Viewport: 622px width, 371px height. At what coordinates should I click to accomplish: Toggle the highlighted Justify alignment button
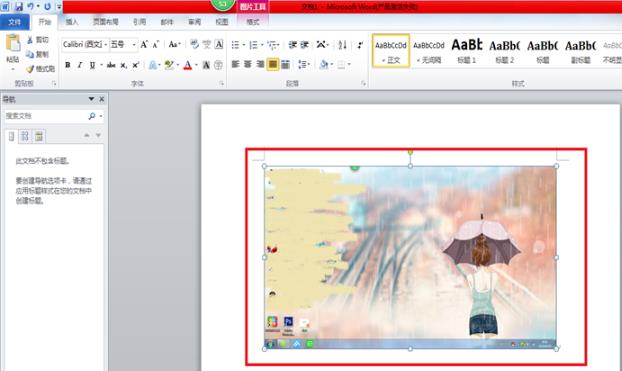click(x=273, y=64)
